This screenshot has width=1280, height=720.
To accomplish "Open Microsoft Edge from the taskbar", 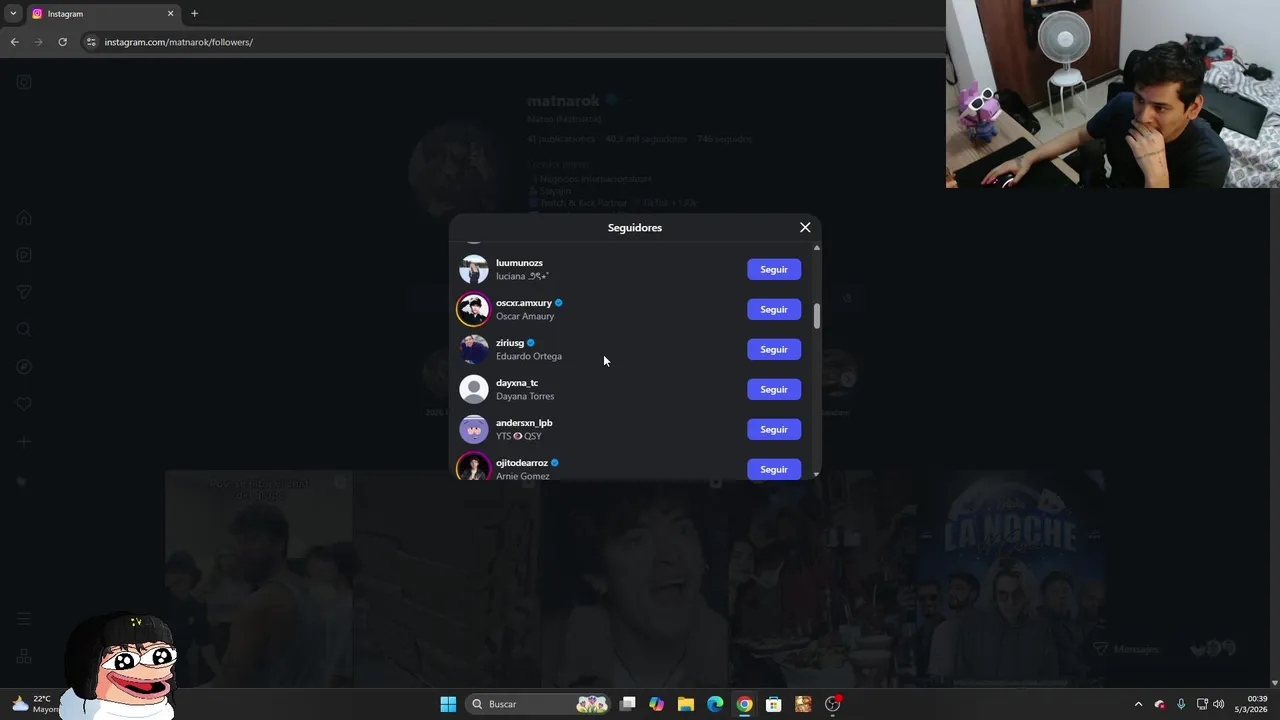I will [x=715, y=704].
